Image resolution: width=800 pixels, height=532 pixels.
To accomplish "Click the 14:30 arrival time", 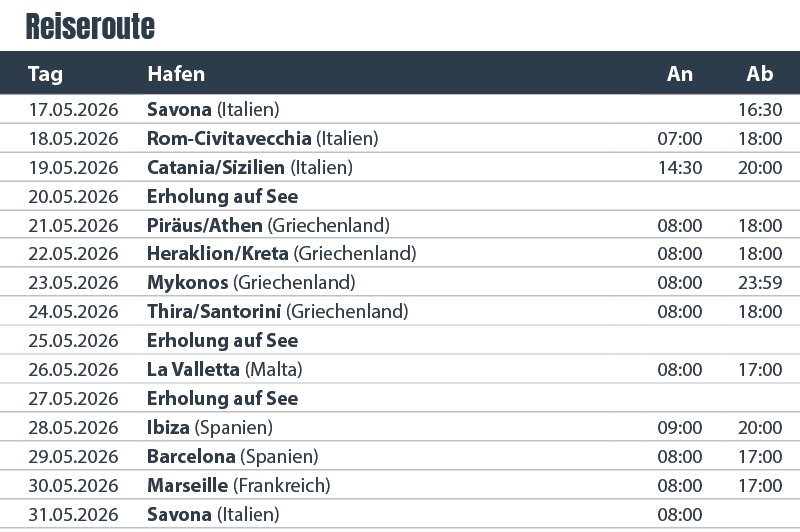I will tap(680, 167).
